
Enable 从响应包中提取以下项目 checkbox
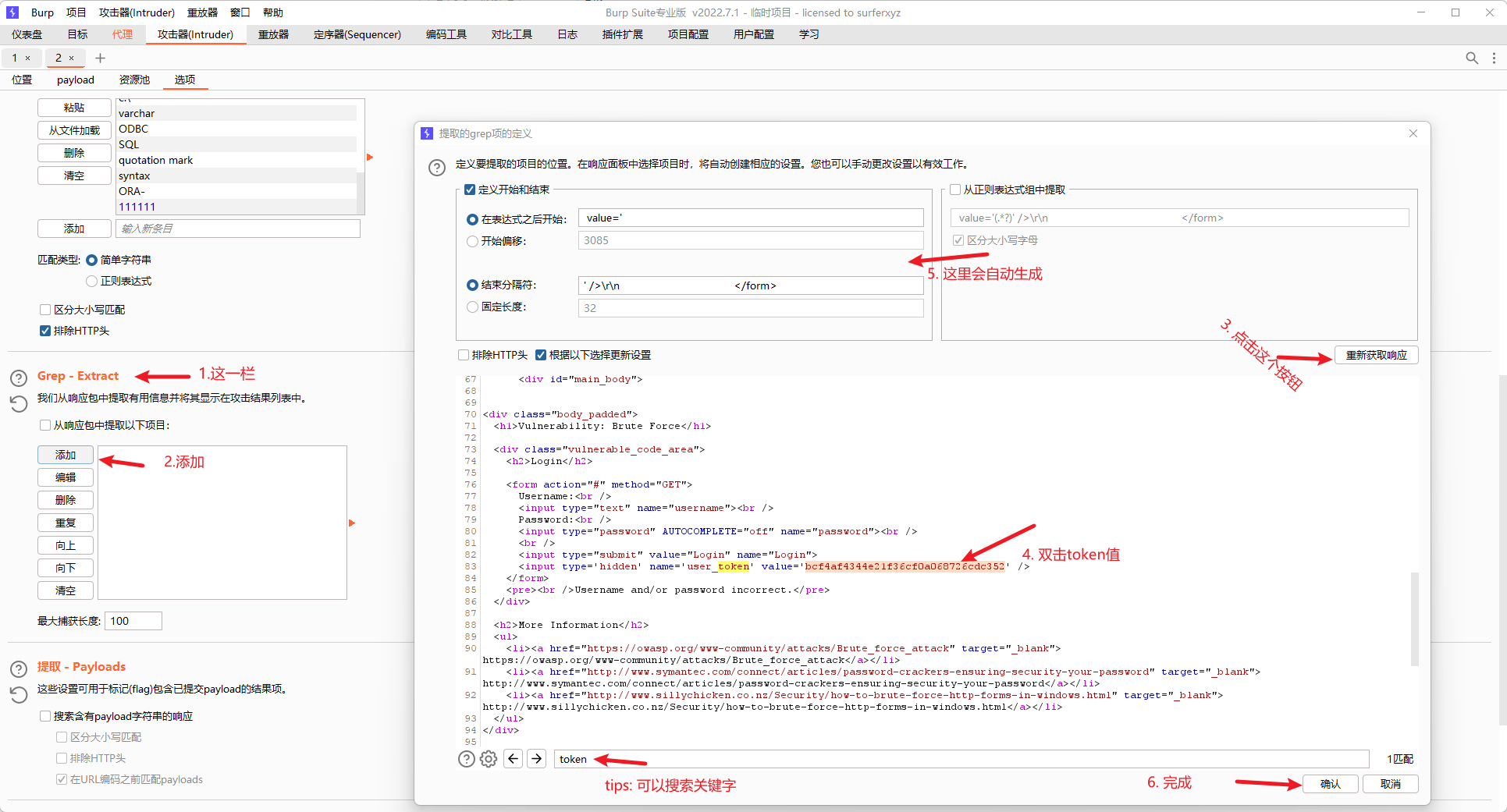click(x=45, y=425)
